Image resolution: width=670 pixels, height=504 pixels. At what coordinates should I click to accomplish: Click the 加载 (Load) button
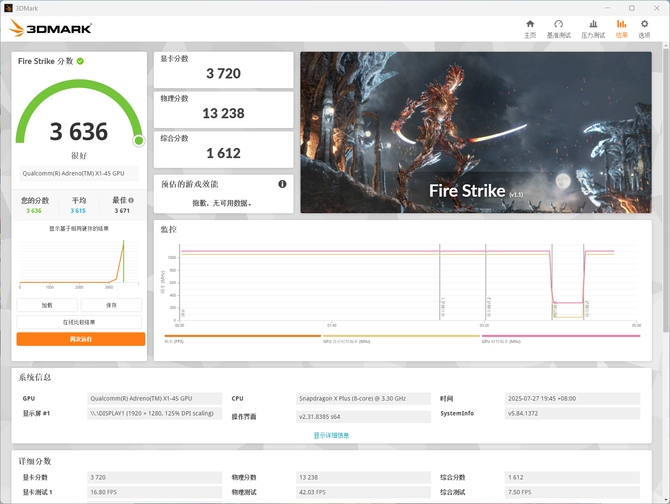tap(47, 305)
